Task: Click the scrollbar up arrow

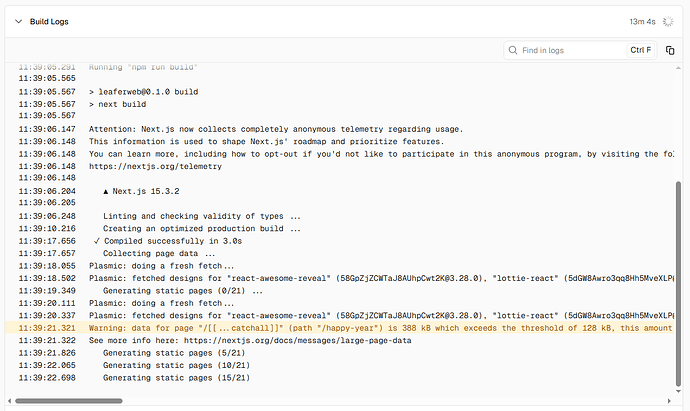Action: click(681, 69)
